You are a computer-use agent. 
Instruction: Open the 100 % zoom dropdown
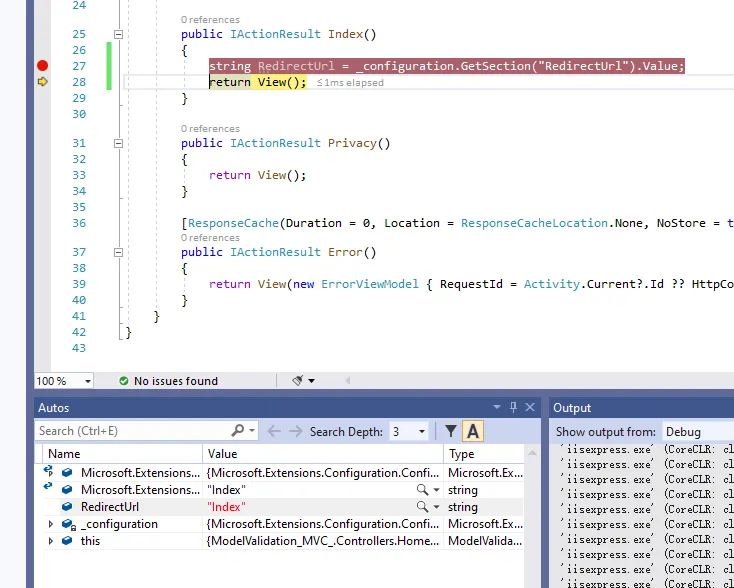[x=88, y=381]
